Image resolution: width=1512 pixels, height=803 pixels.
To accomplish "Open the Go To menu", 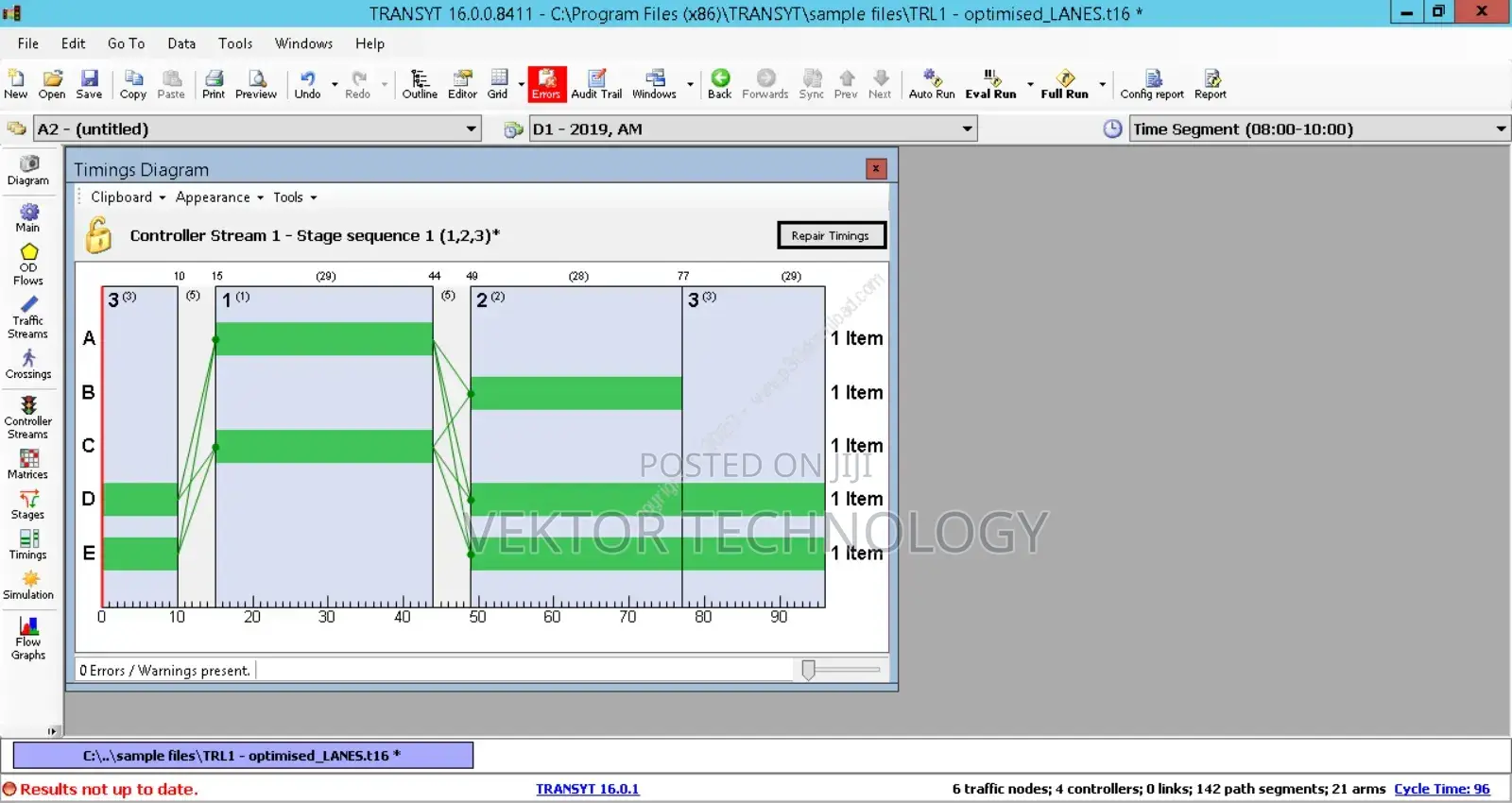I will tap(126, 43).
